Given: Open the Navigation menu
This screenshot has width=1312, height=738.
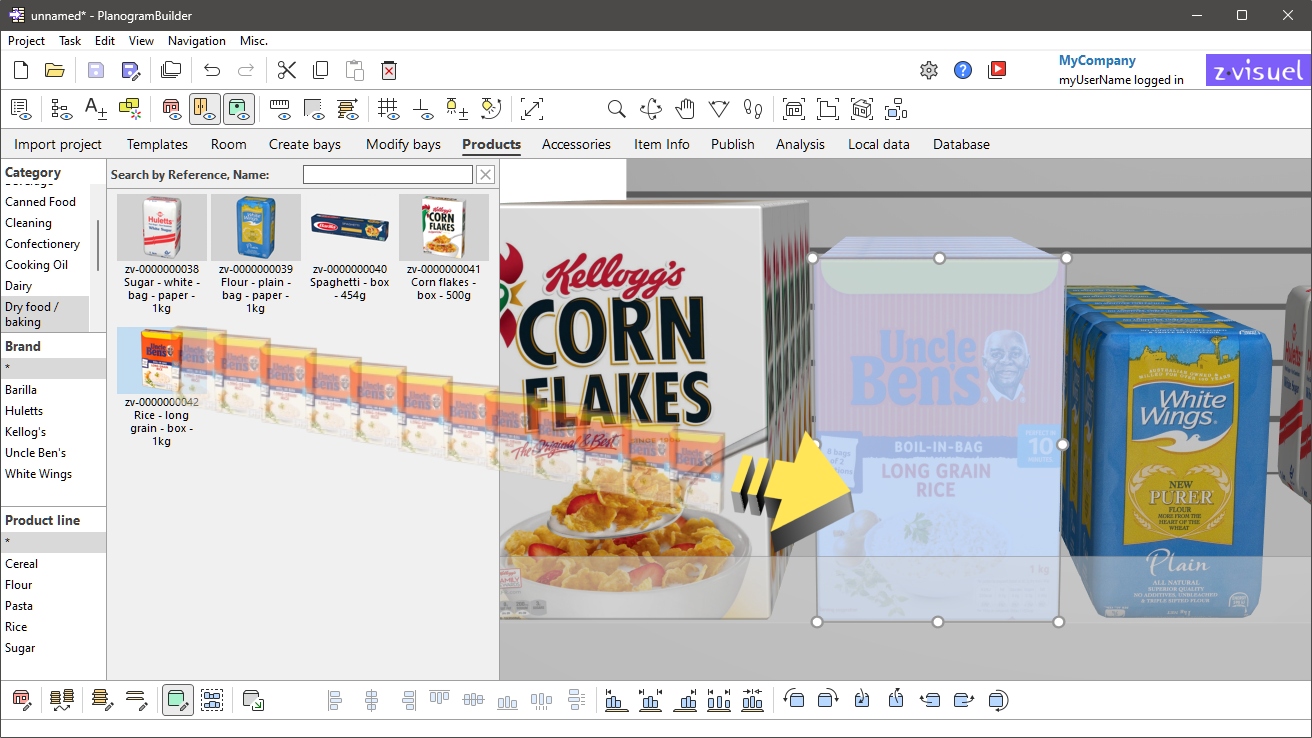Looking at the screenshot, I should coord(197,41).
